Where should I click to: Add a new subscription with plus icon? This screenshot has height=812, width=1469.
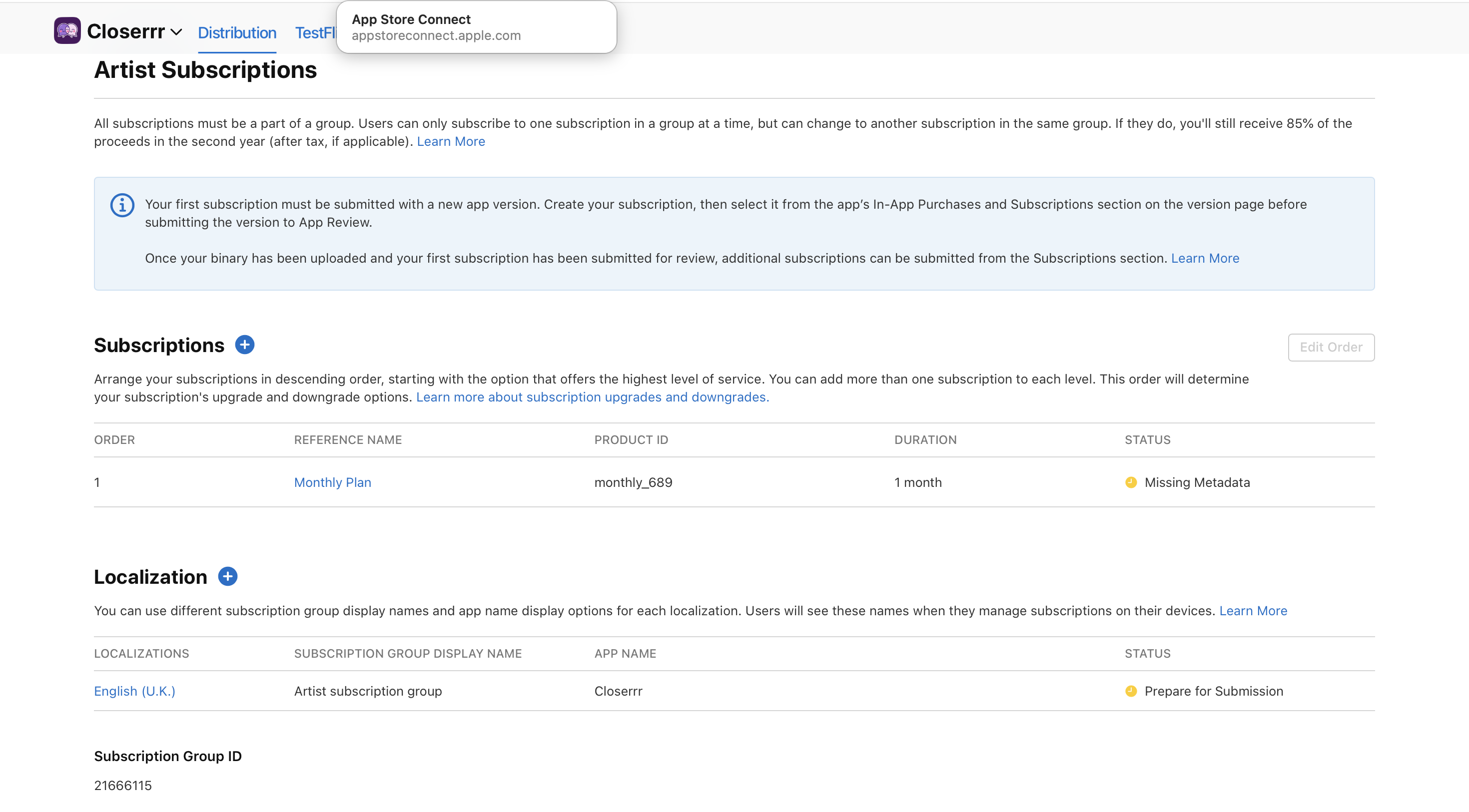point(245,345)
